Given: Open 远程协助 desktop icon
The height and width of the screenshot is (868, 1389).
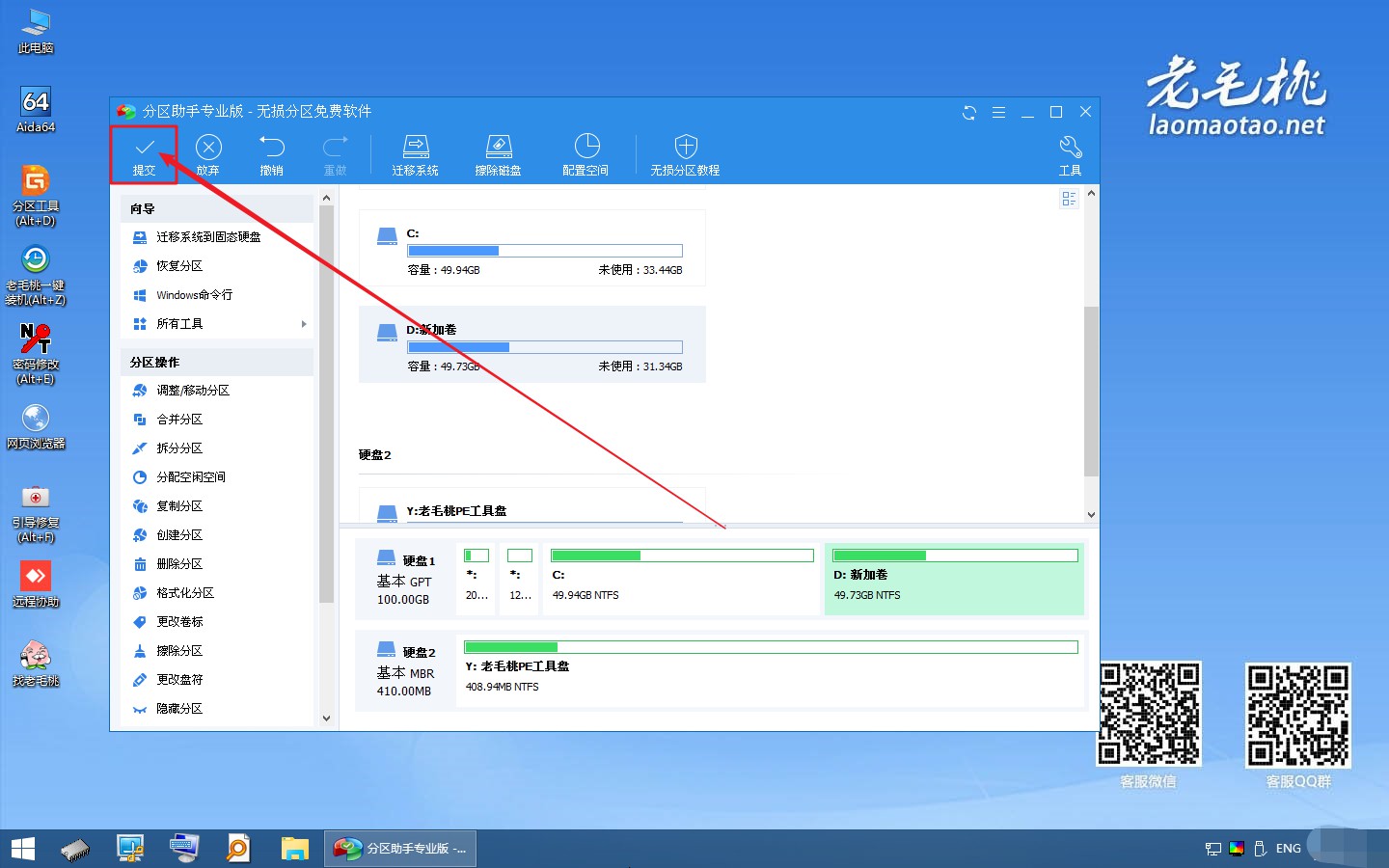Looking at the screenshot, I should click(36, 584).
